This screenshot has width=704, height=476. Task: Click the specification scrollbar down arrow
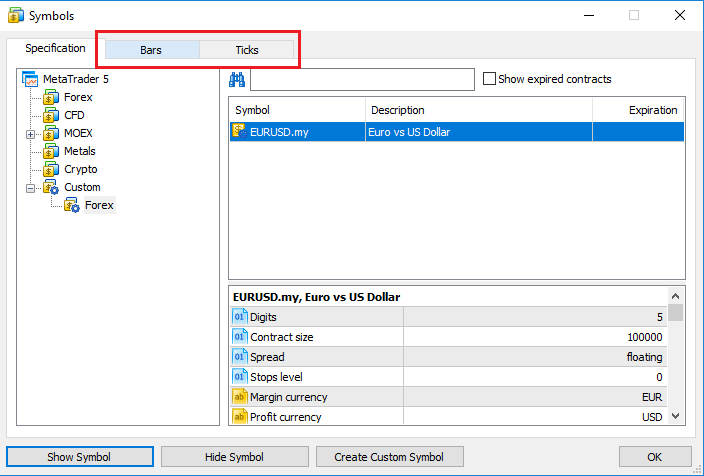675,416
